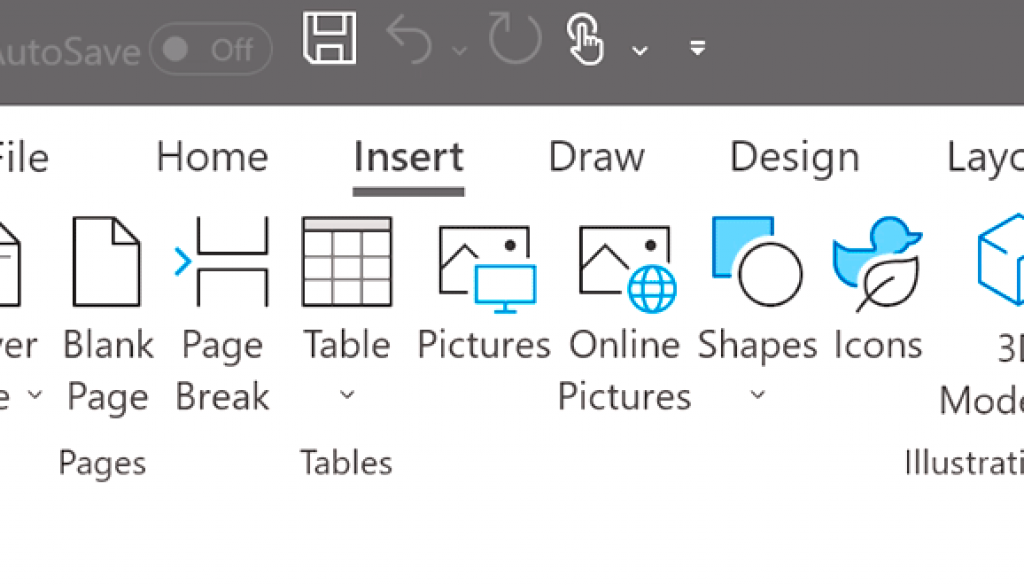
Task: Switch to the Home tab
Action: point(212,157)
